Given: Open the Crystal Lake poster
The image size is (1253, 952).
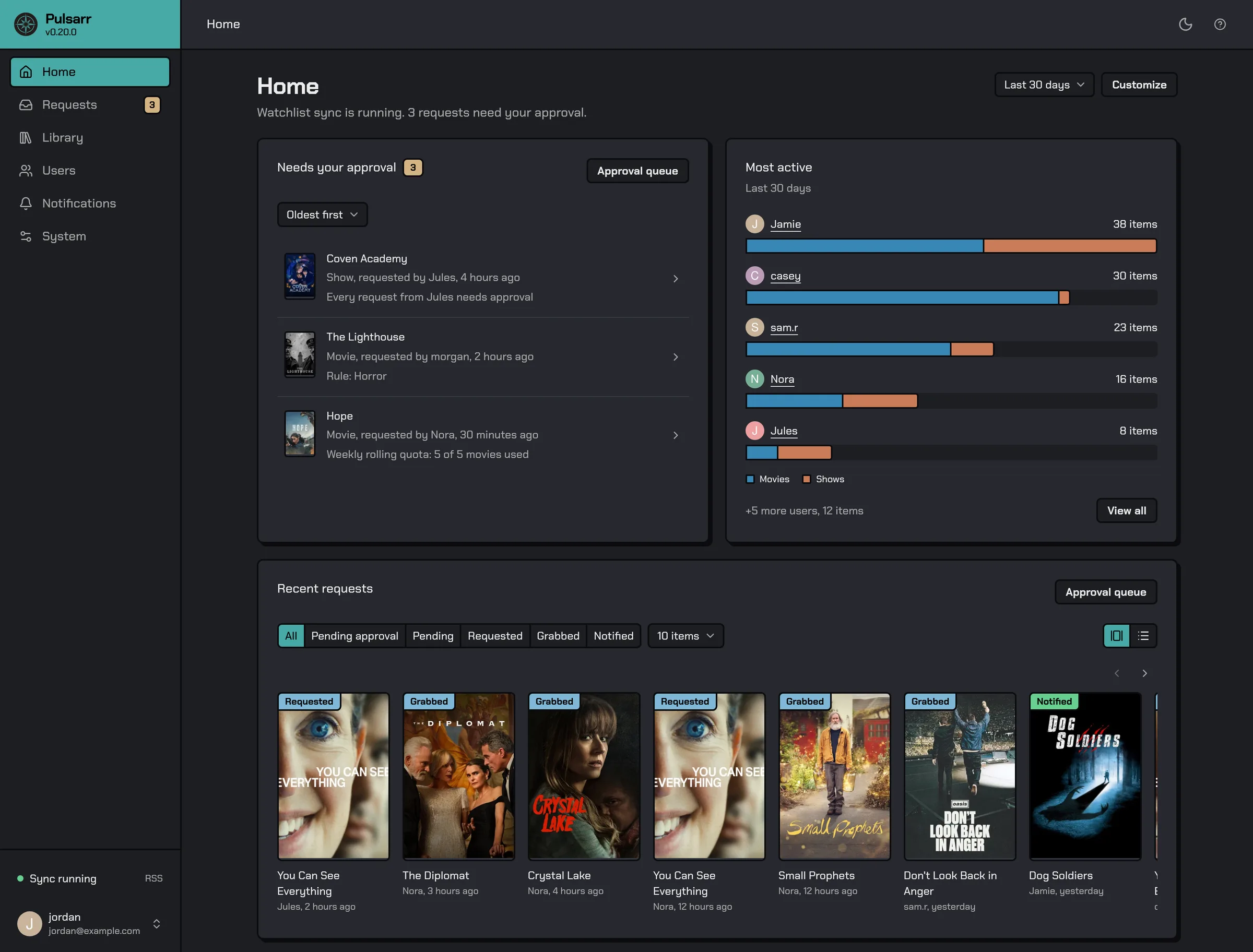Looking at the screenshot, I should point(584,776).
